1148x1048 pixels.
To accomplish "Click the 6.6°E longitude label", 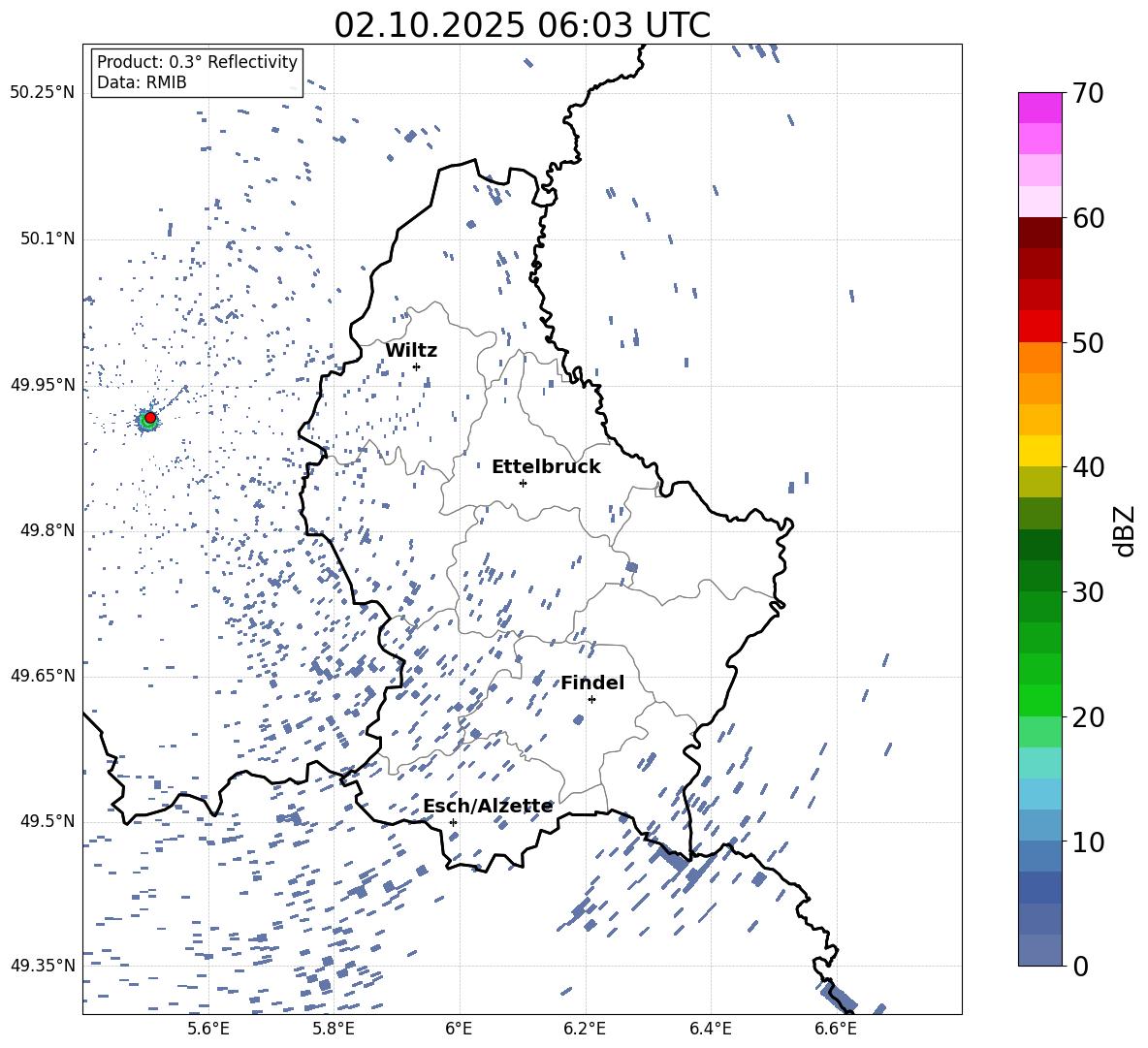I will (836, 1029).
